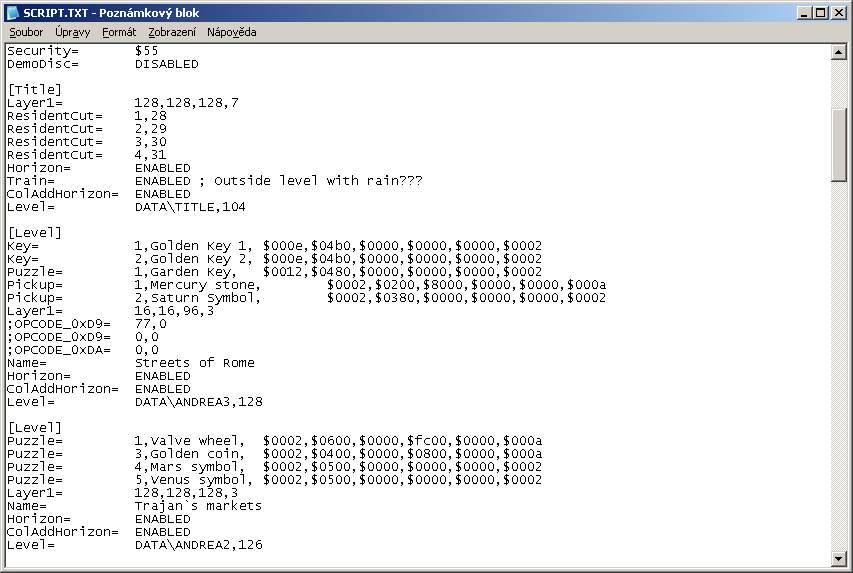Image resolution: width=853 pixels, height=573 pixels.
Task: Click the first [Level] section header
Action: click(x=34, y=233)
